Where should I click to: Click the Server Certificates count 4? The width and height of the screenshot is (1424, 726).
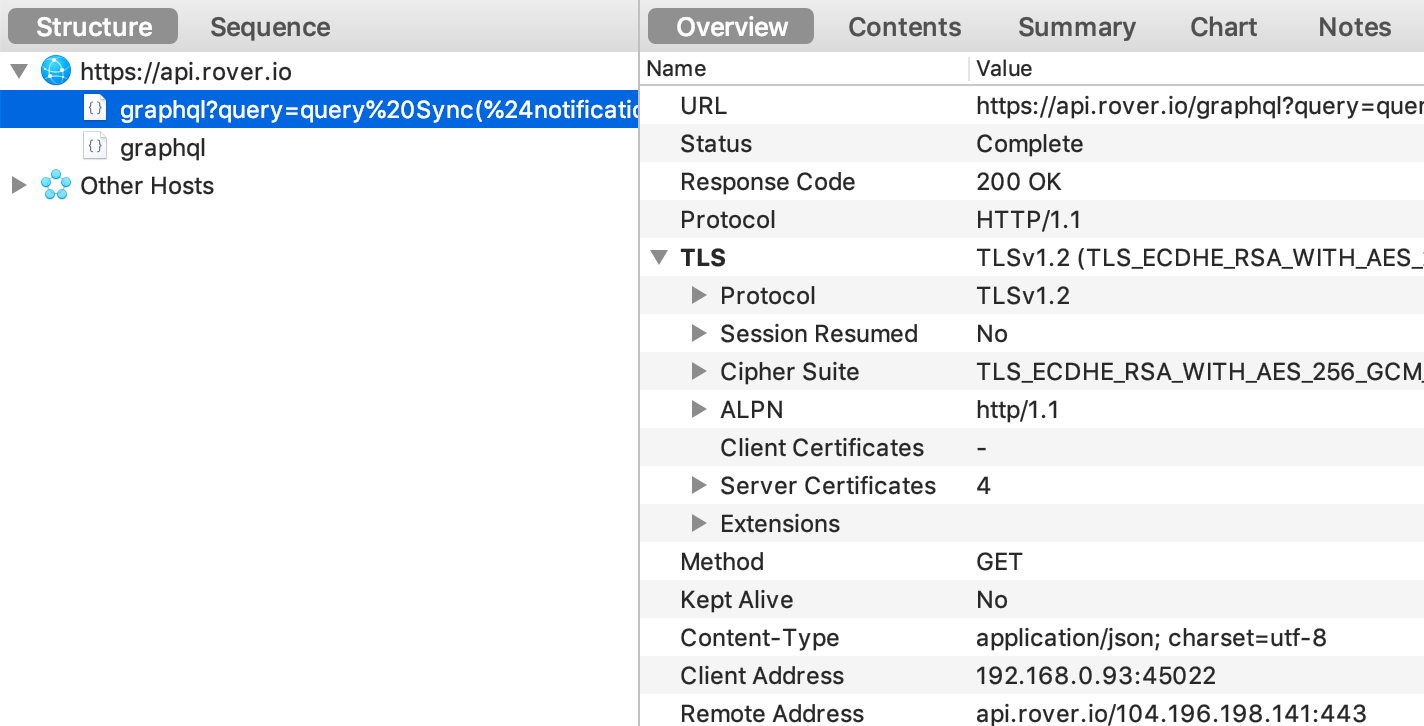983,486
